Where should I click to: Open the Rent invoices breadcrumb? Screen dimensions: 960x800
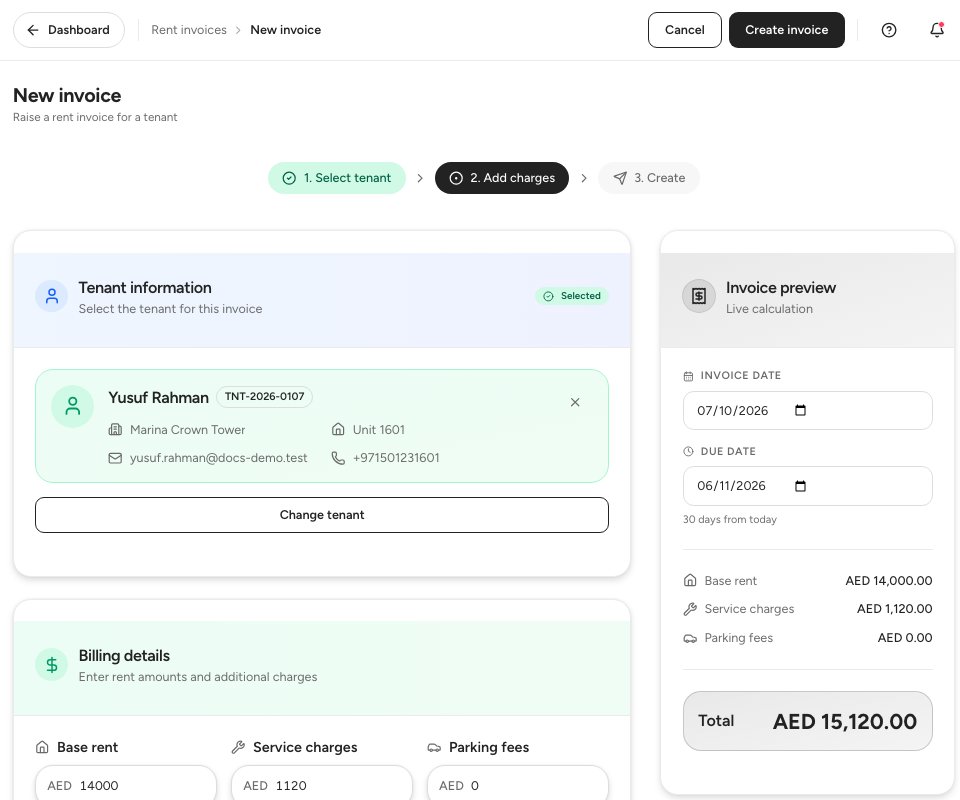click(189, 30)
